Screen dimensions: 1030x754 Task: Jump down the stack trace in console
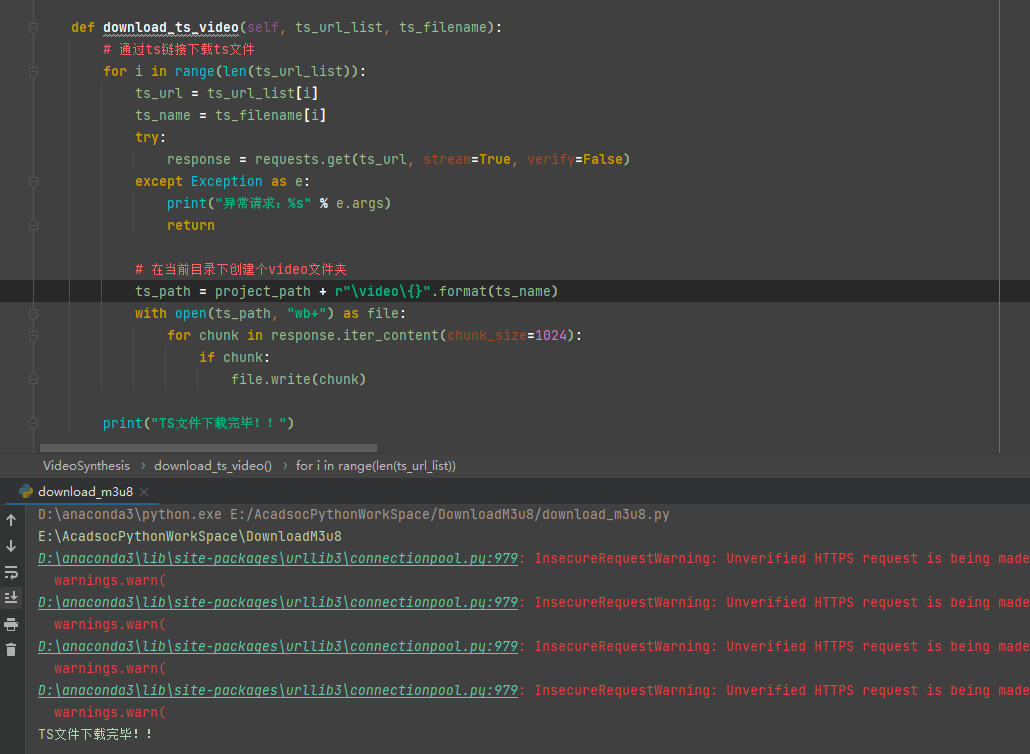coord(12,545)
